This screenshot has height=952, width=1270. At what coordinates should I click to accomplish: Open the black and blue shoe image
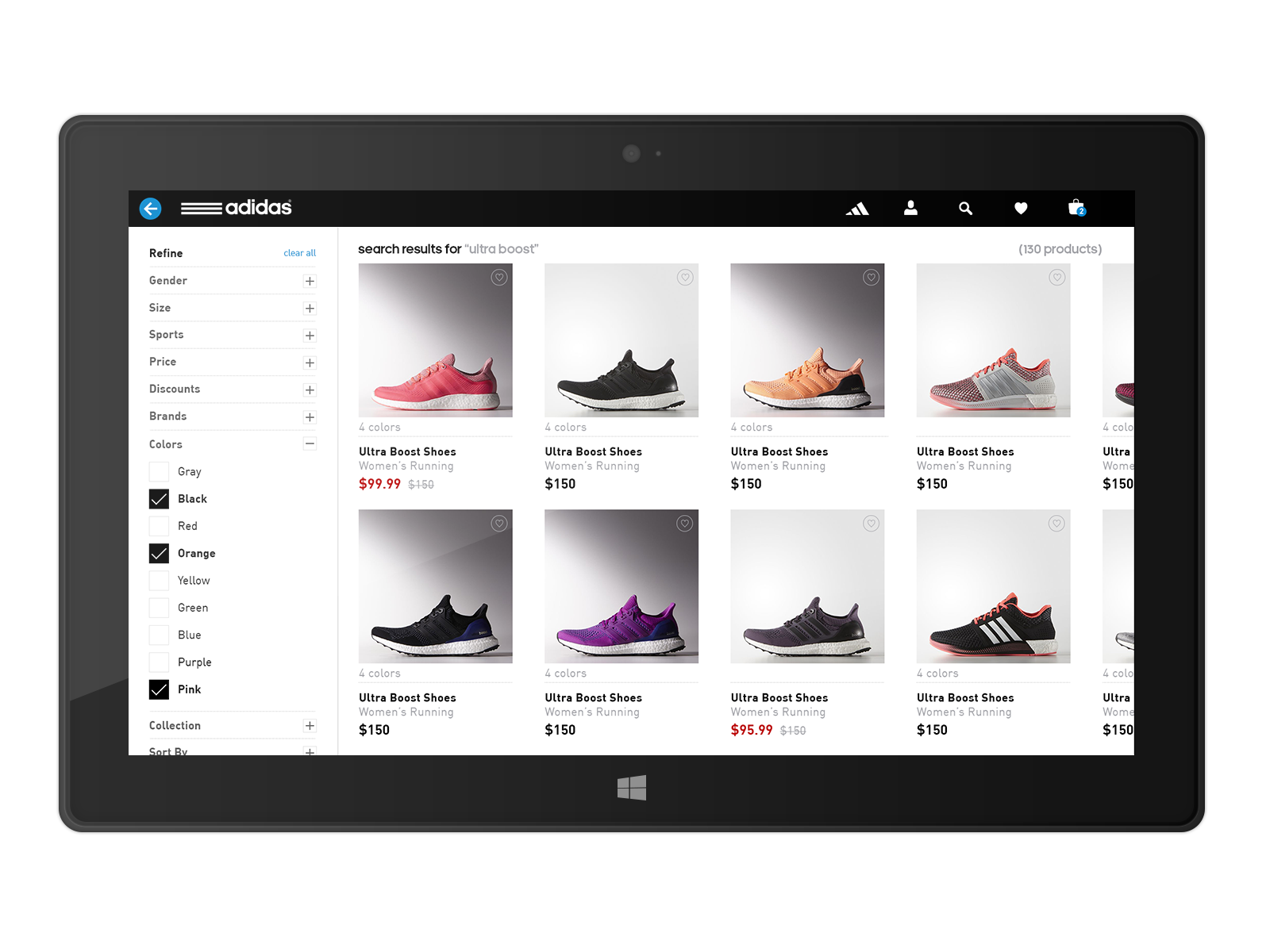click(436, 586)
